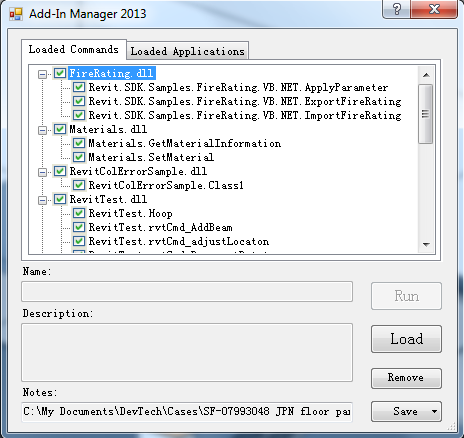This screenshot has width=464, height=438.
Task: Collapse the FireRating.dll tree node
Action: [x=42, y=74]
